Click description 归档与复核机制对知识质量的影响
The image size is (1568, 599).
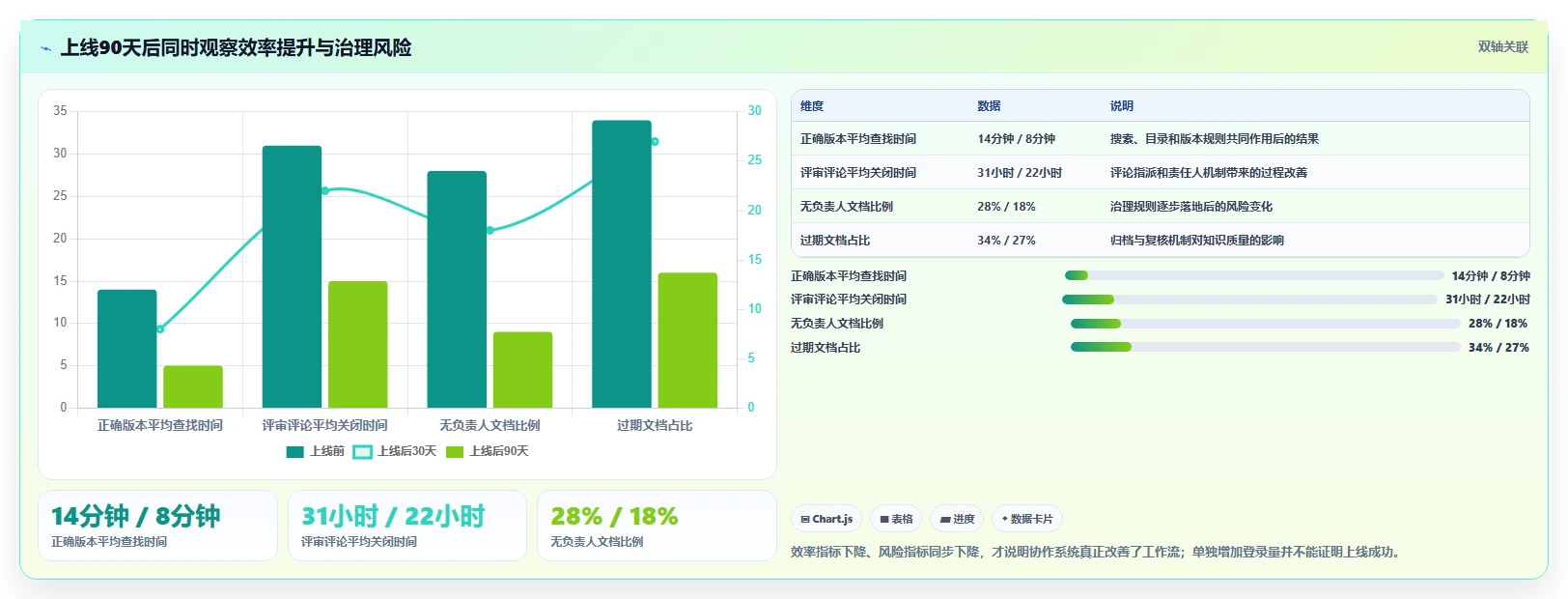click(1196, 241)
